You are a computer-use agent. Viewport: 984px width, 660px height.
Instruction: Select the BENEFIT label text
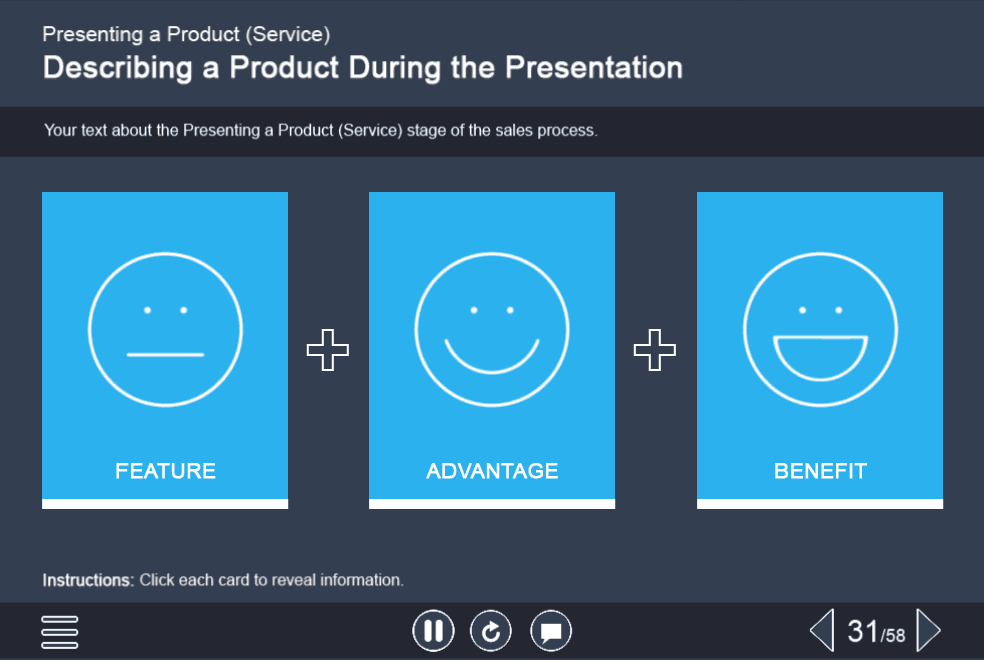[x=820, y=471]
